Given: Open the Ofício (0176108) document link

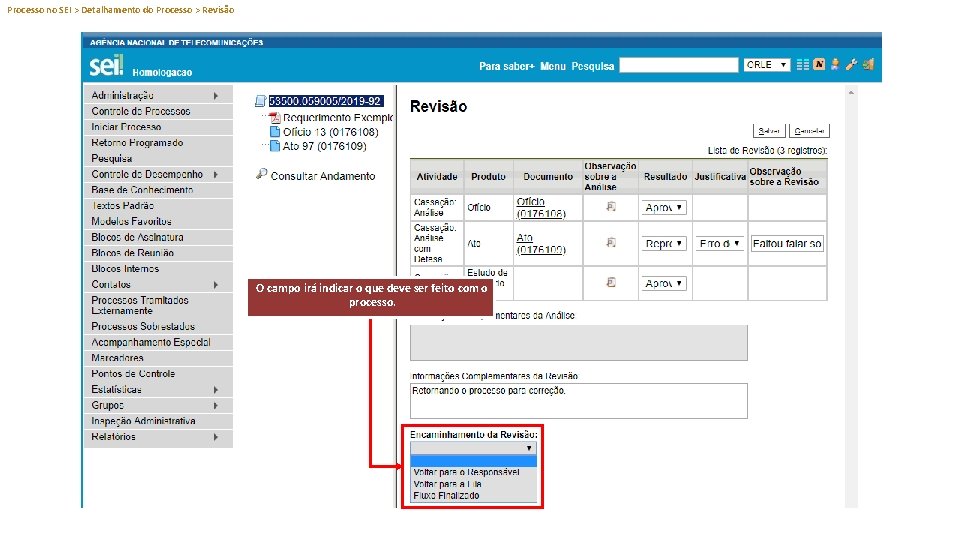Looking at the screenshot, I should (541, 208).
